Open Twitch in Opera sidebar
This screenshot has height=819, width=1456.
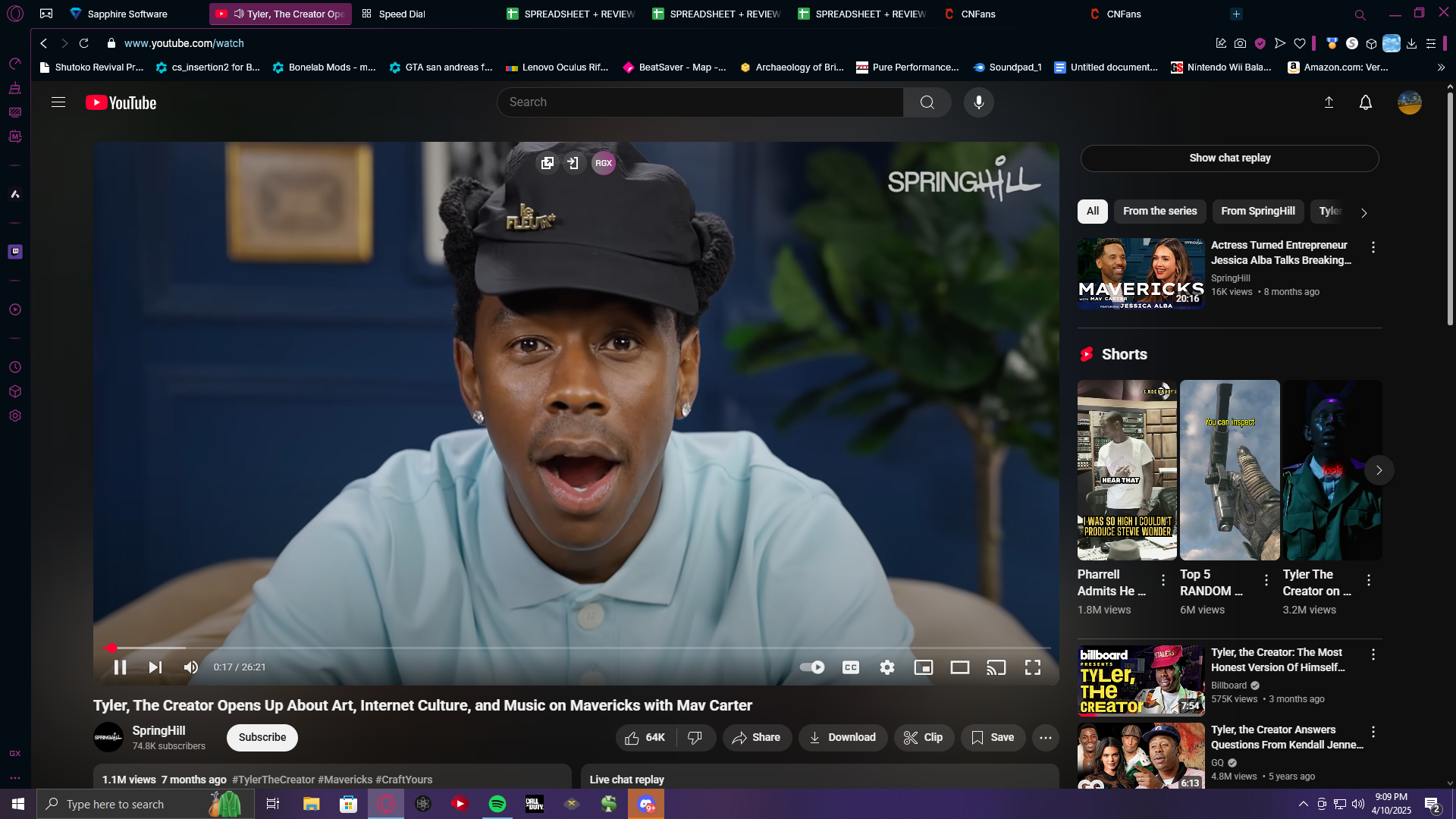pyautogui.click(x=15, y=252)
